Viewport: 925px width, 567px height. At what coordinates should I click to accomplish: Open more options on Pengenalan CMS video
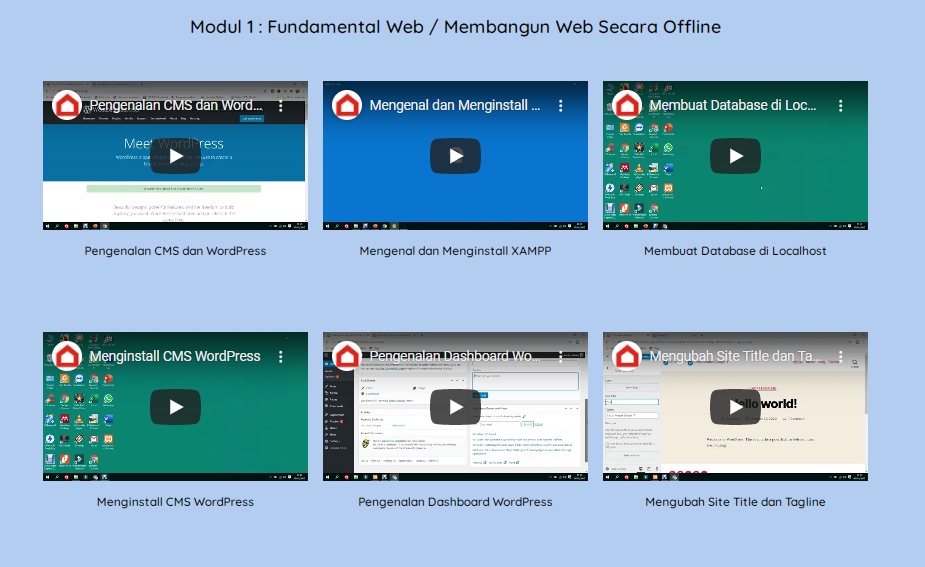tap(281, 106)
